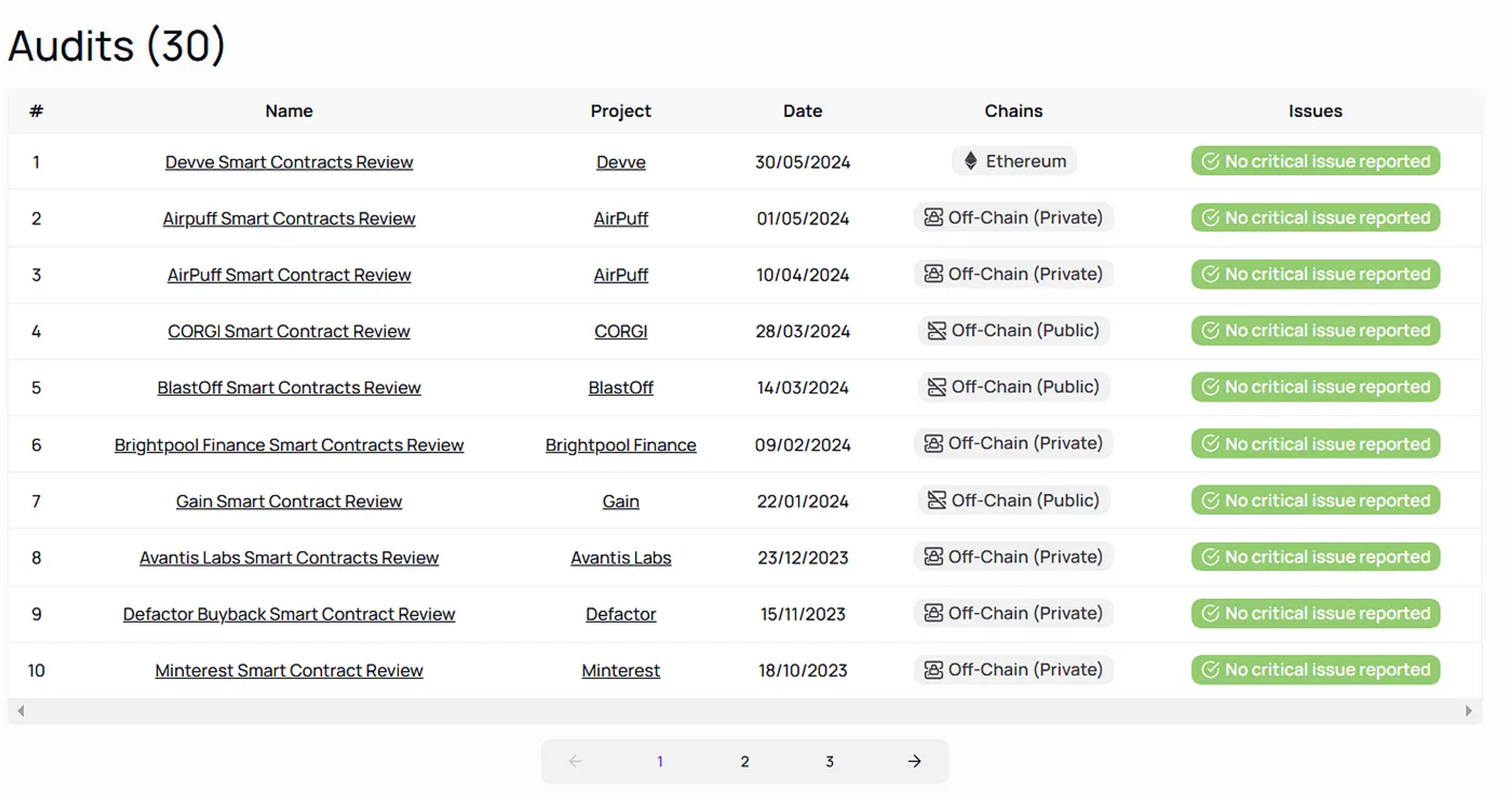Image resolution: width=1512 pixels, height=793 pixels.
Task: Toggle the No critical issue badge row 5
Action: [1314, 387]
